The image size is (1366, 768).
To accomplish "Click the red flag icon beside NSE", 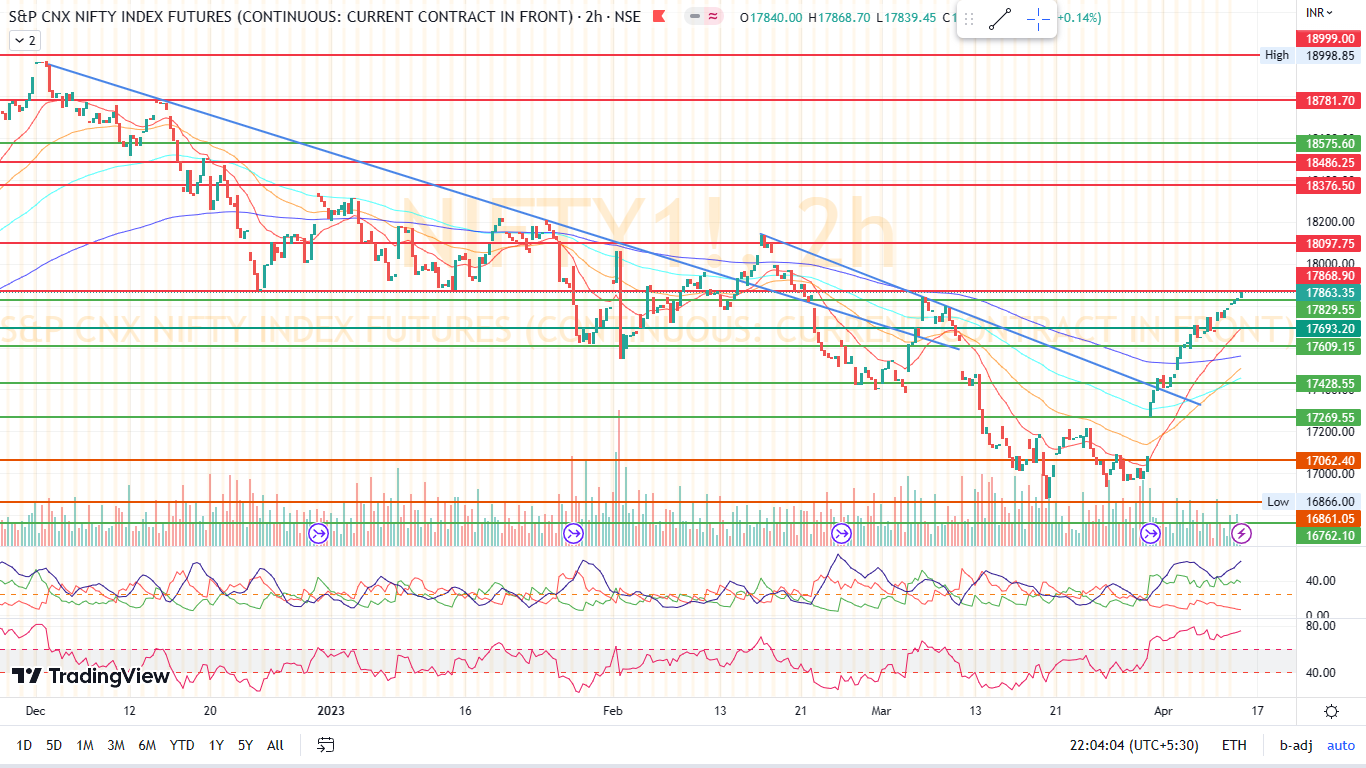I will click(658, 17).
